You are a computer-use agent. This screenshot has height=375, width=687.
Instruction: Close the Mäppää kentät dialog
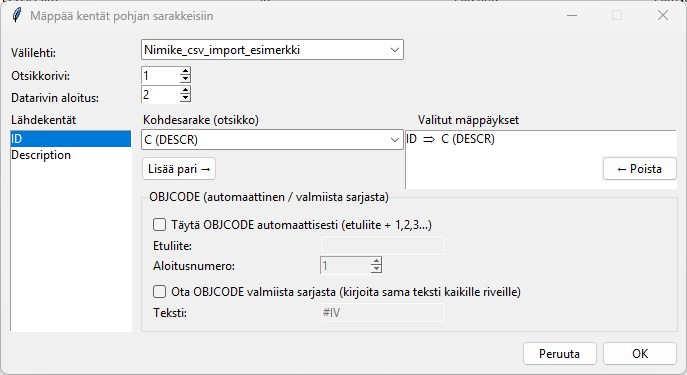pos(663,15)
